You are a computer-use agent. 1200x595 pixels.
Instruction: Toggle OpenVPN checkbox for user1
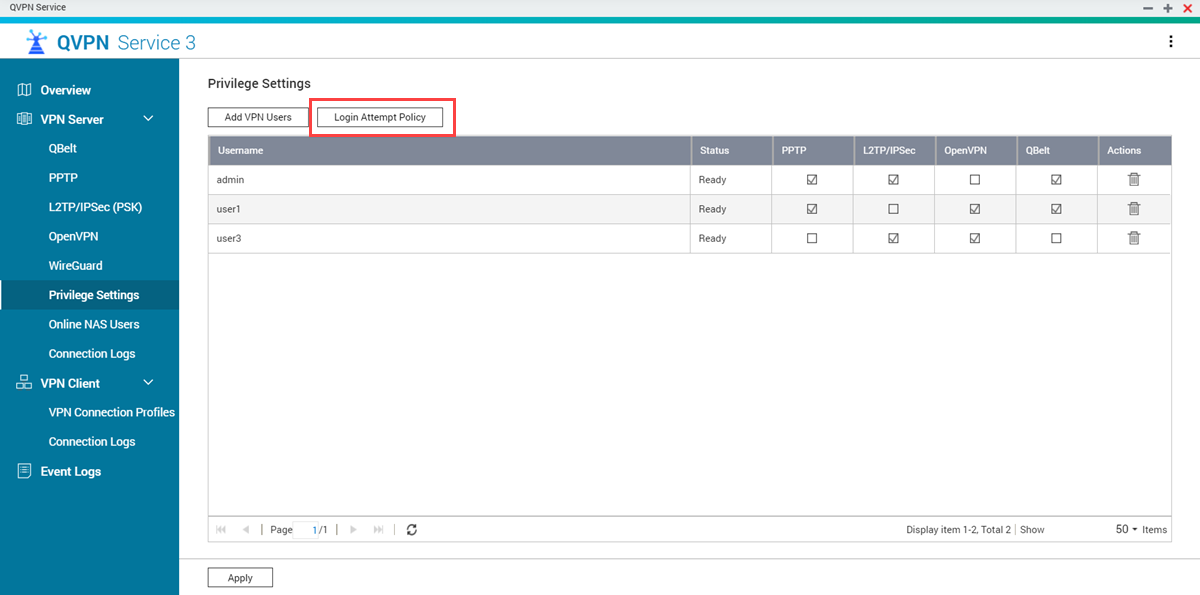(975, 209)
